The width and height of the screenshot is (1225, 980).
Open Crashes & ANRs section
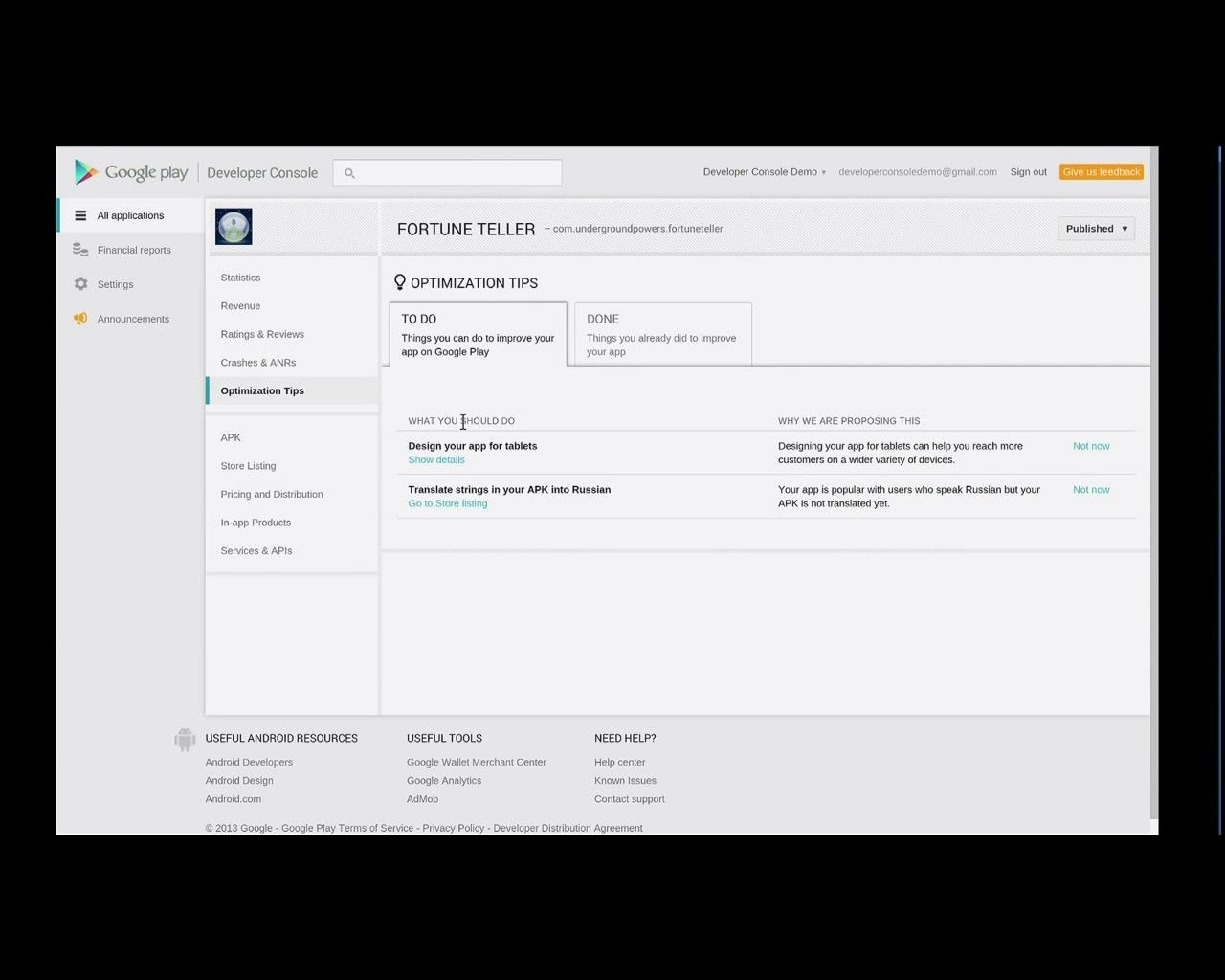click(x=258, y=363)
